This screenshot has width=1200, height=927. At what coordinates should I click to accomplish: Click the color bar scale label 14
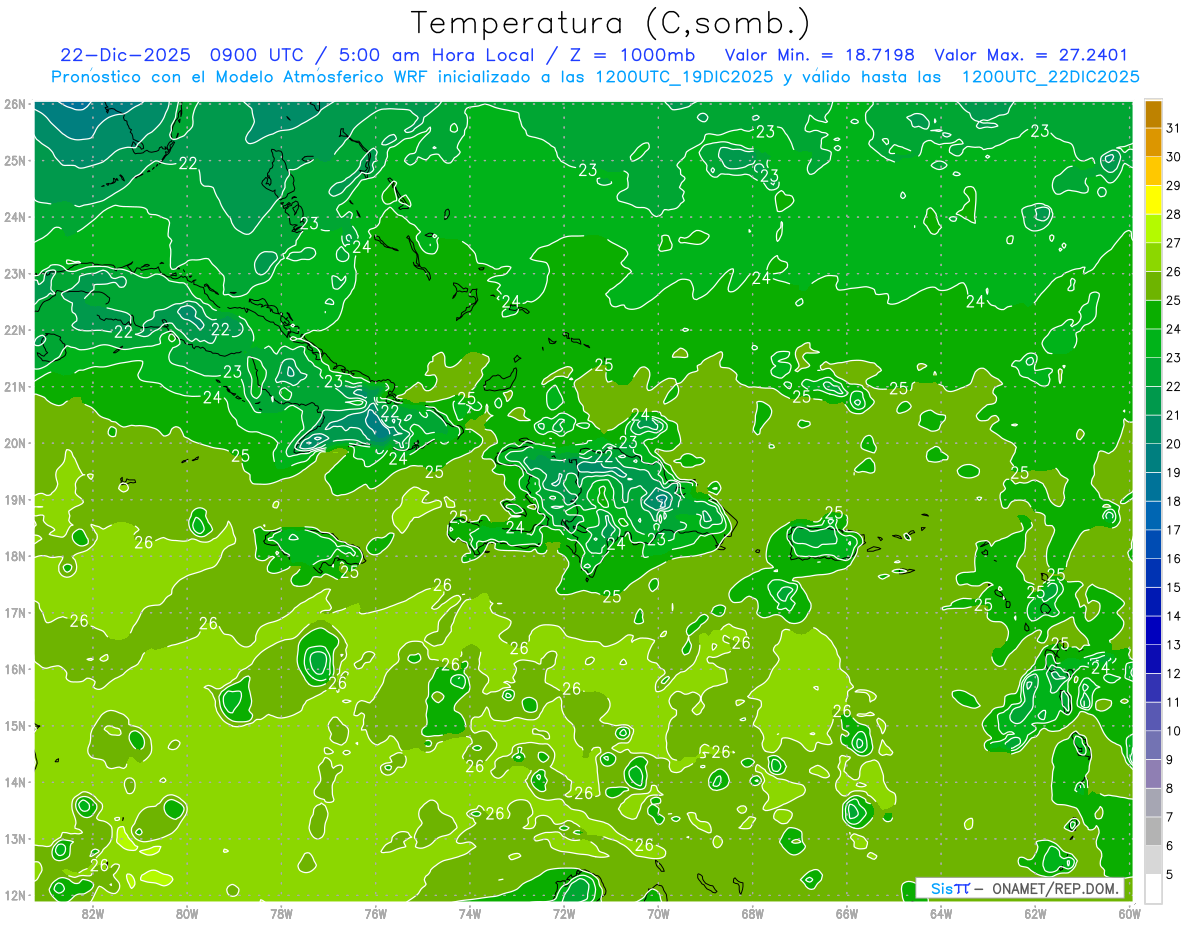pyautogui.click(x=1174, y=616)
